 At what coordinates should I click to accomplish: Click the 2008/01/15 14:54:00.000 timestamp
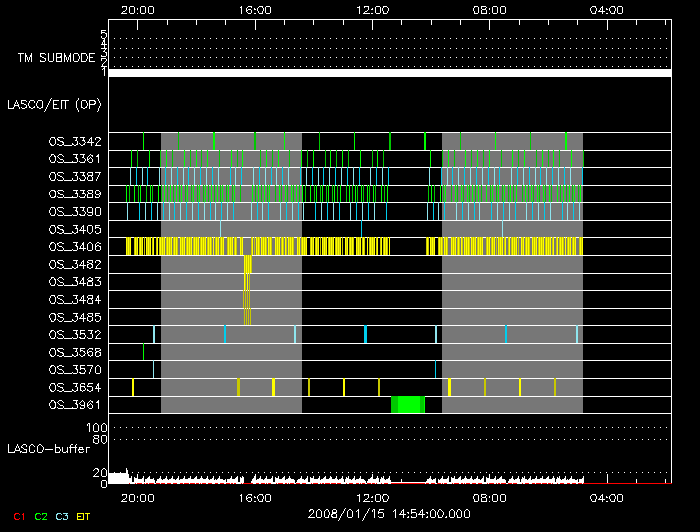click(389, 513)
